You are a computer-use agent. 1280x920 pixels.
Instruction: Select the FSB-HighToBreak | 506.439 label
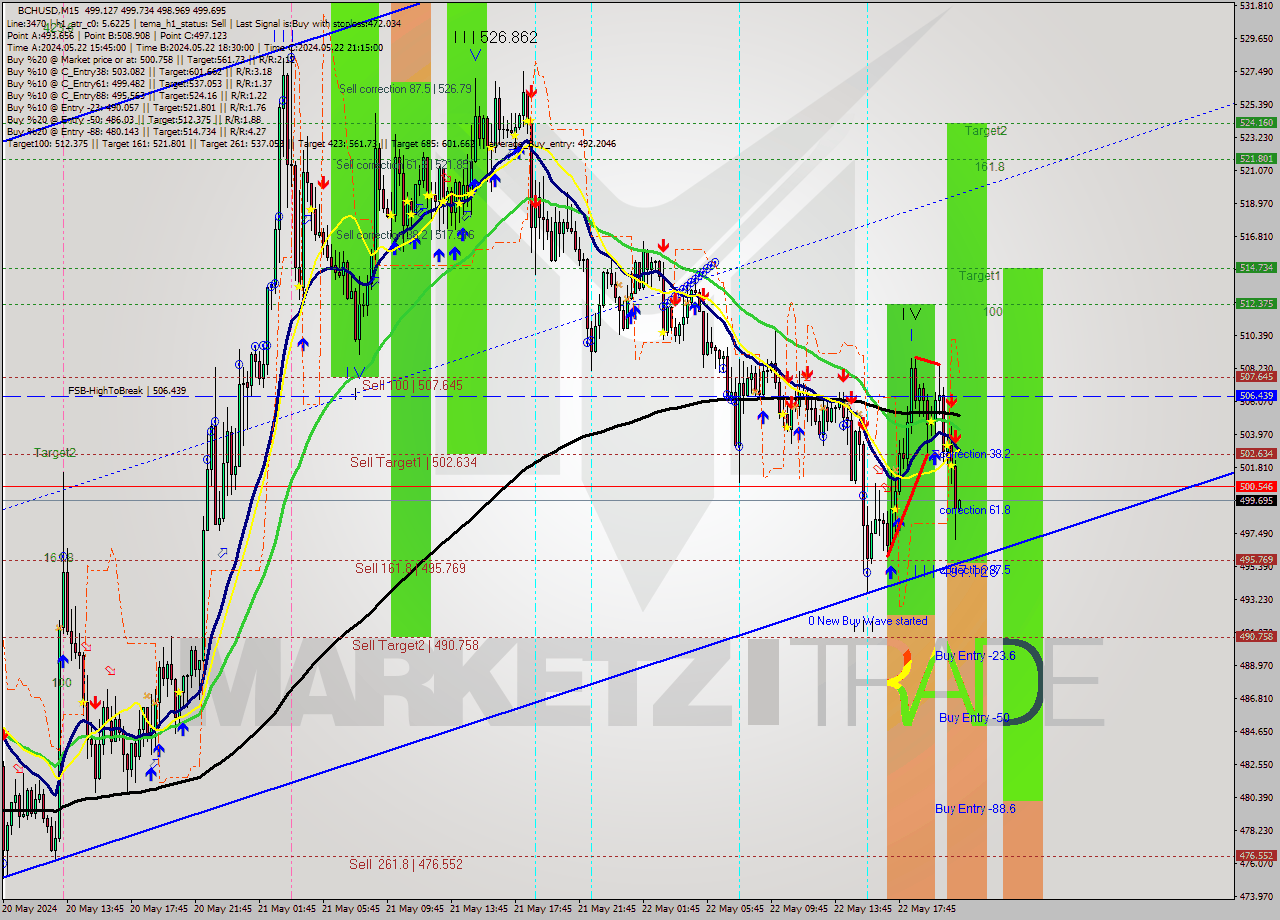click(x=127, y=391)
